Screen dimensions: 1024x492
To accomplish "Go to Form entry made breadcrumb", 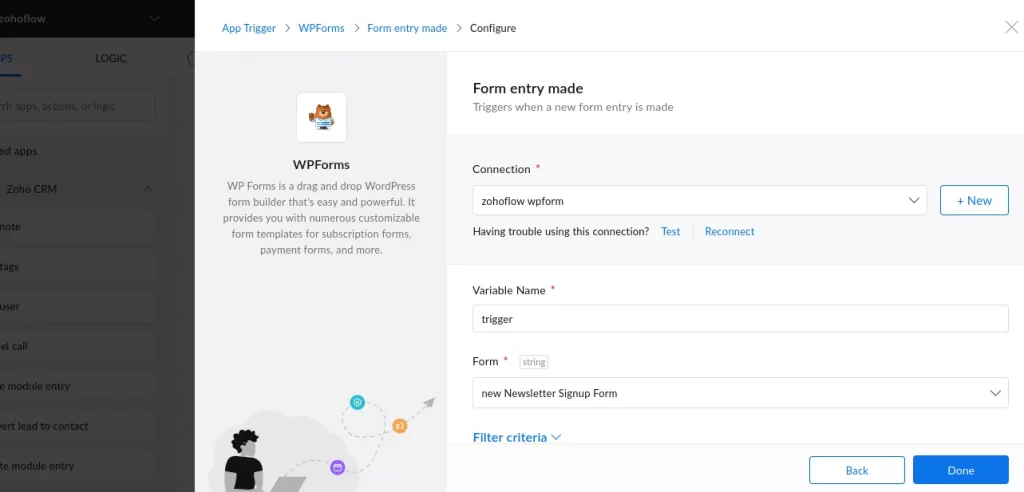I will tap(407, 28).
